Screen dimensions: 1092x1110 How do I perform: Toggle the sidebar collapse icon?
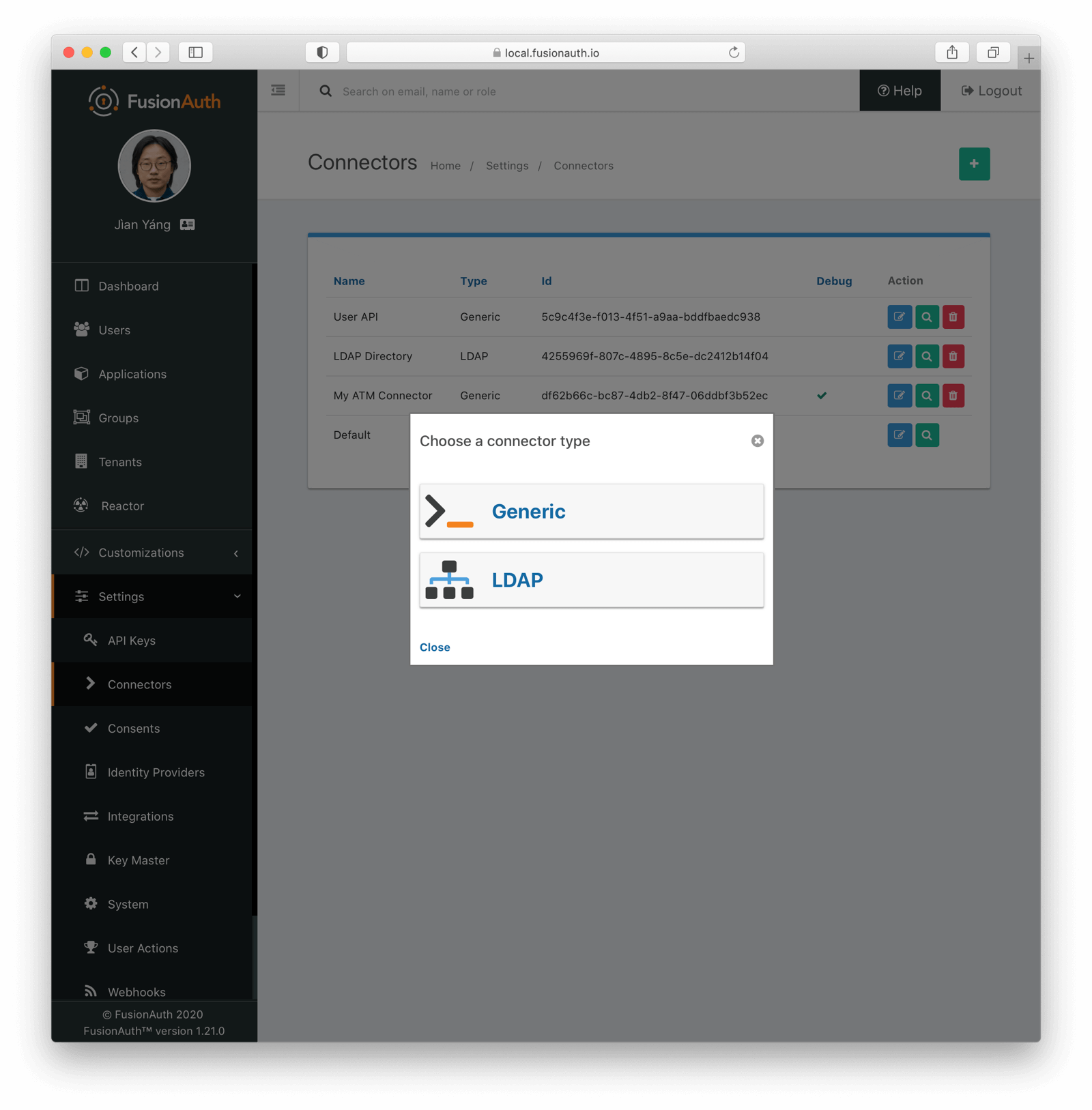[x=278, y=90]
